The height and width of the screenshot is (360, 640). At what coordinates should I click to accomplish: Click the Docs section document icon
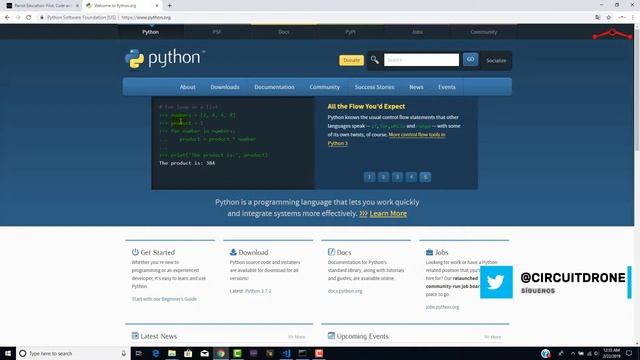point(331,252)
